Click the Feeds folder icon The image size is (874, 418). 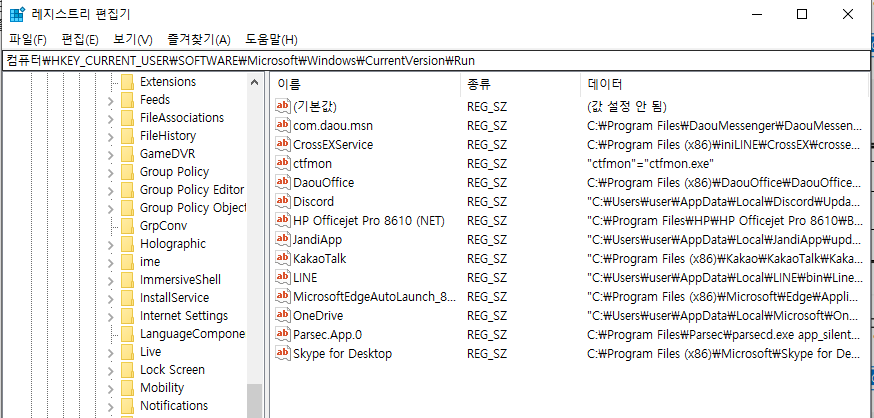pyautogui.click(x=128, y=100)
